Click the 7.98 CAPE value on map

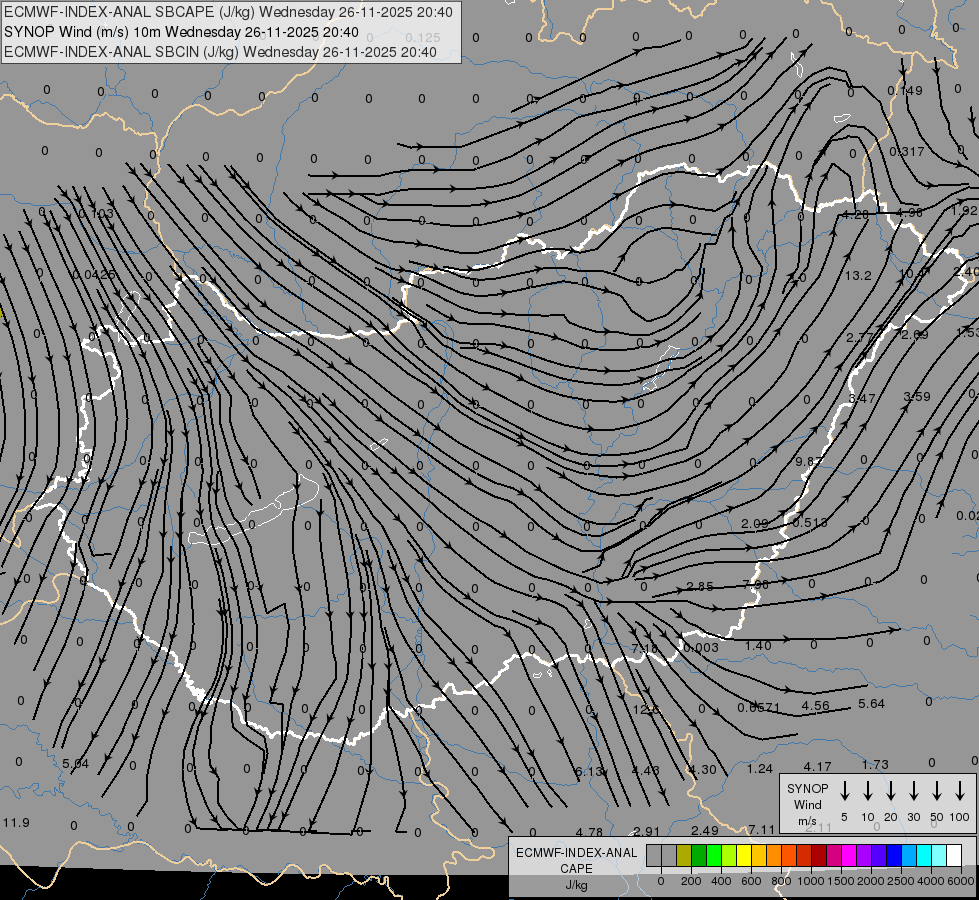tap(756, 584)
